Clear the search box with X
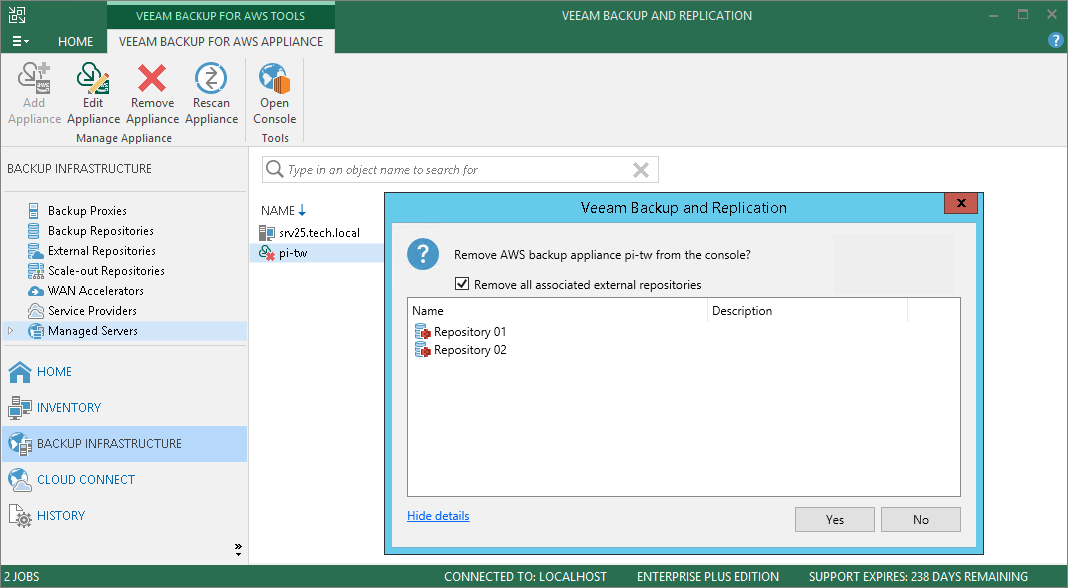This screenshot has height=588, width=1068. (x=641, y=170)
